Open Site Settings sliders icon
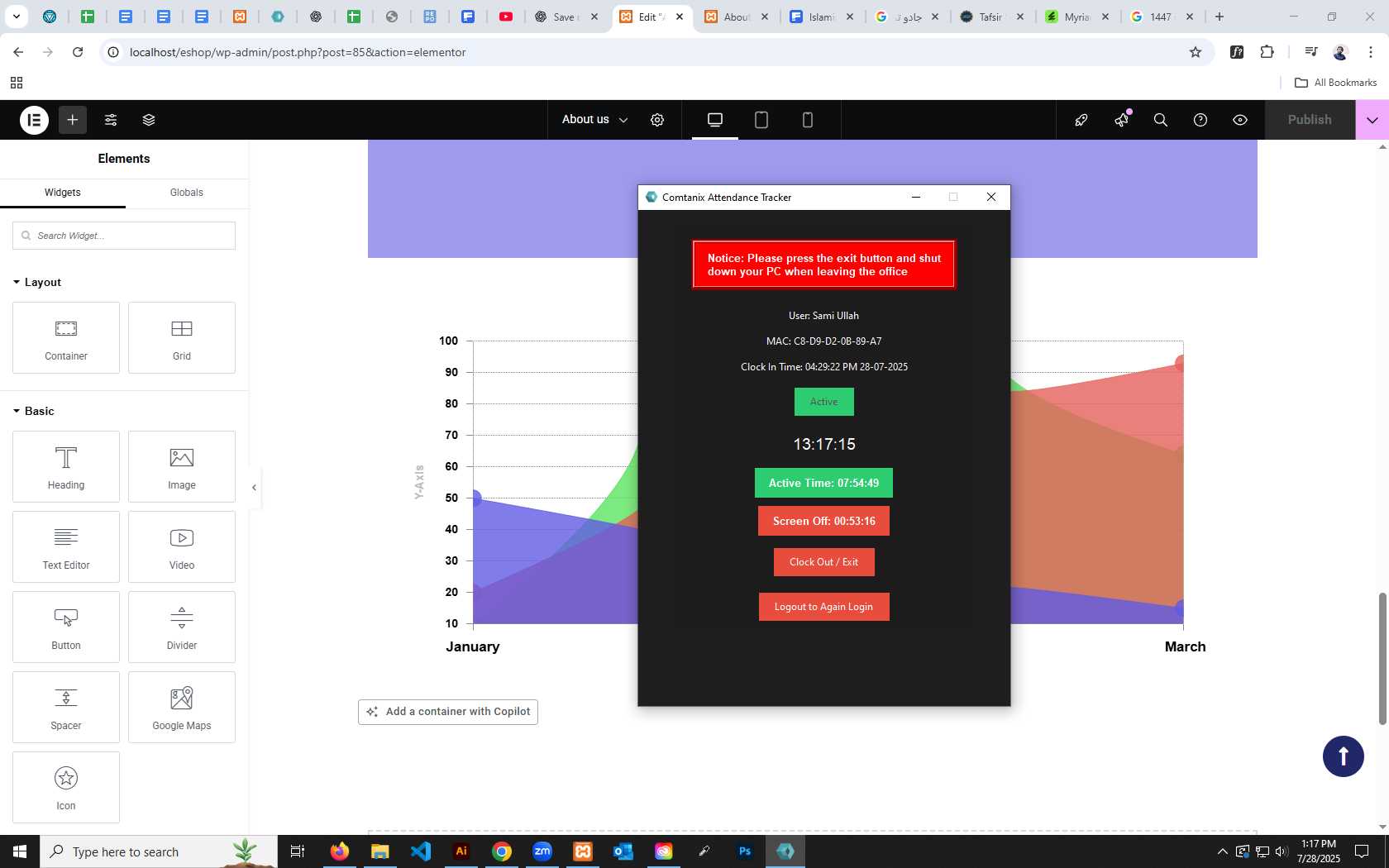The height and width of the screenshot is (868, 1389). 111,120
